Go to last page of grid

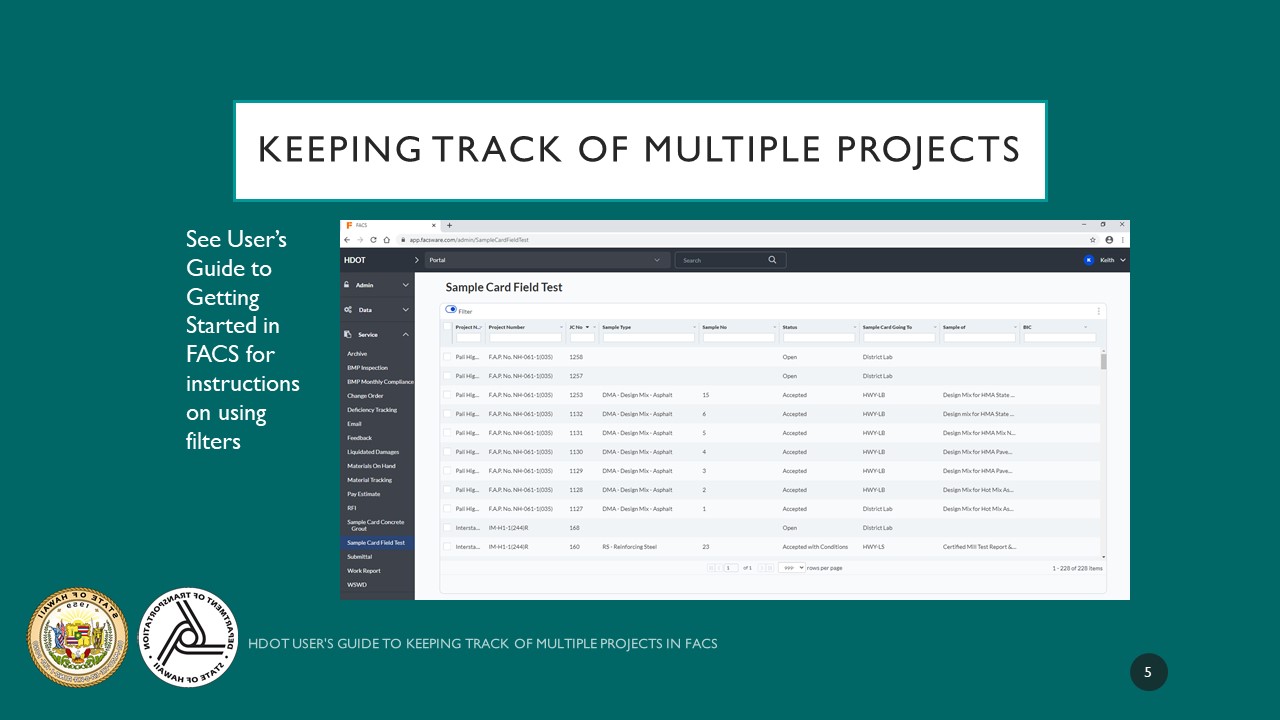(769, 568)
